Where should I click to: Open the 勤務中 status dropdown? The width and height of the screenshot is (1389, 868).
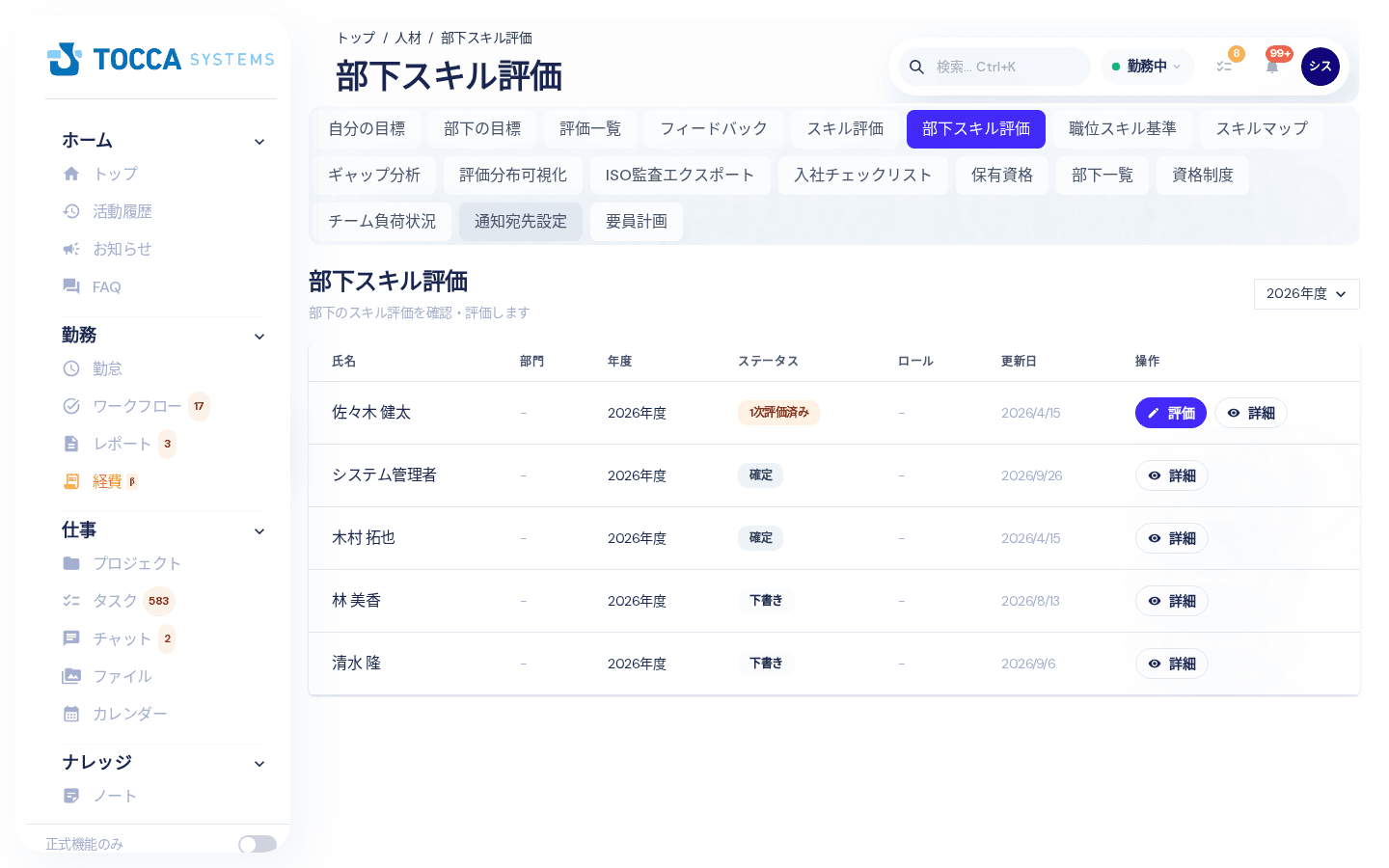[x=1148, y=67]
